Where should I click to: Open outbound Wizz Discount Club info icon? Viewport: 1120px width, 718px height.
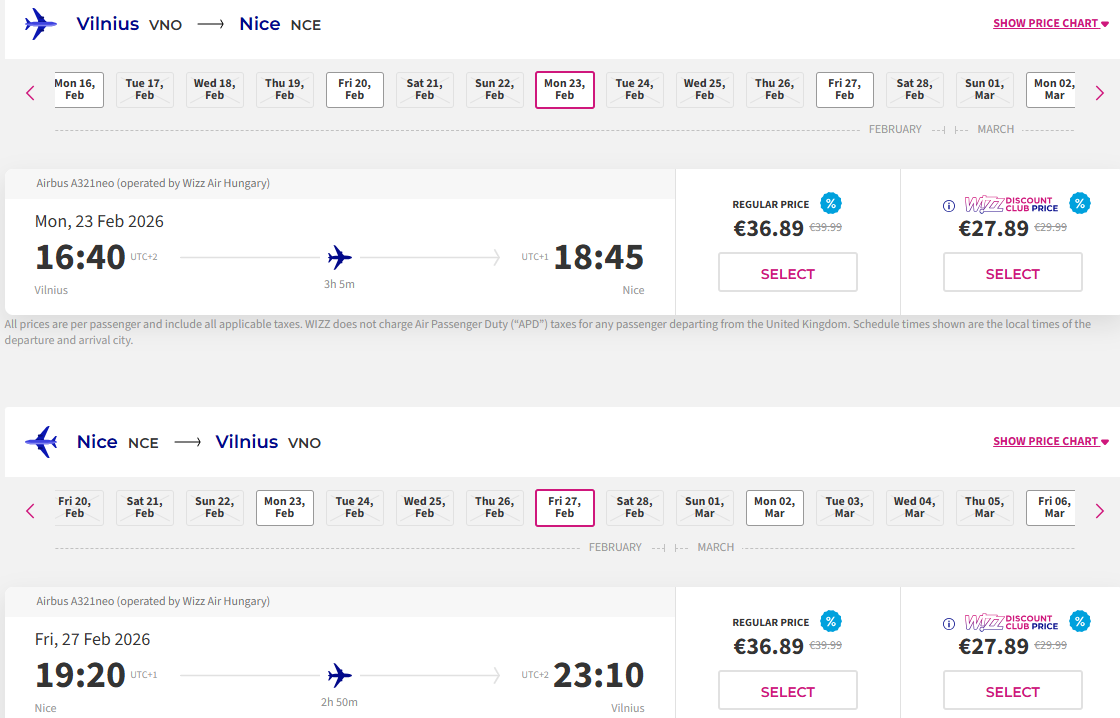point(949,206)
